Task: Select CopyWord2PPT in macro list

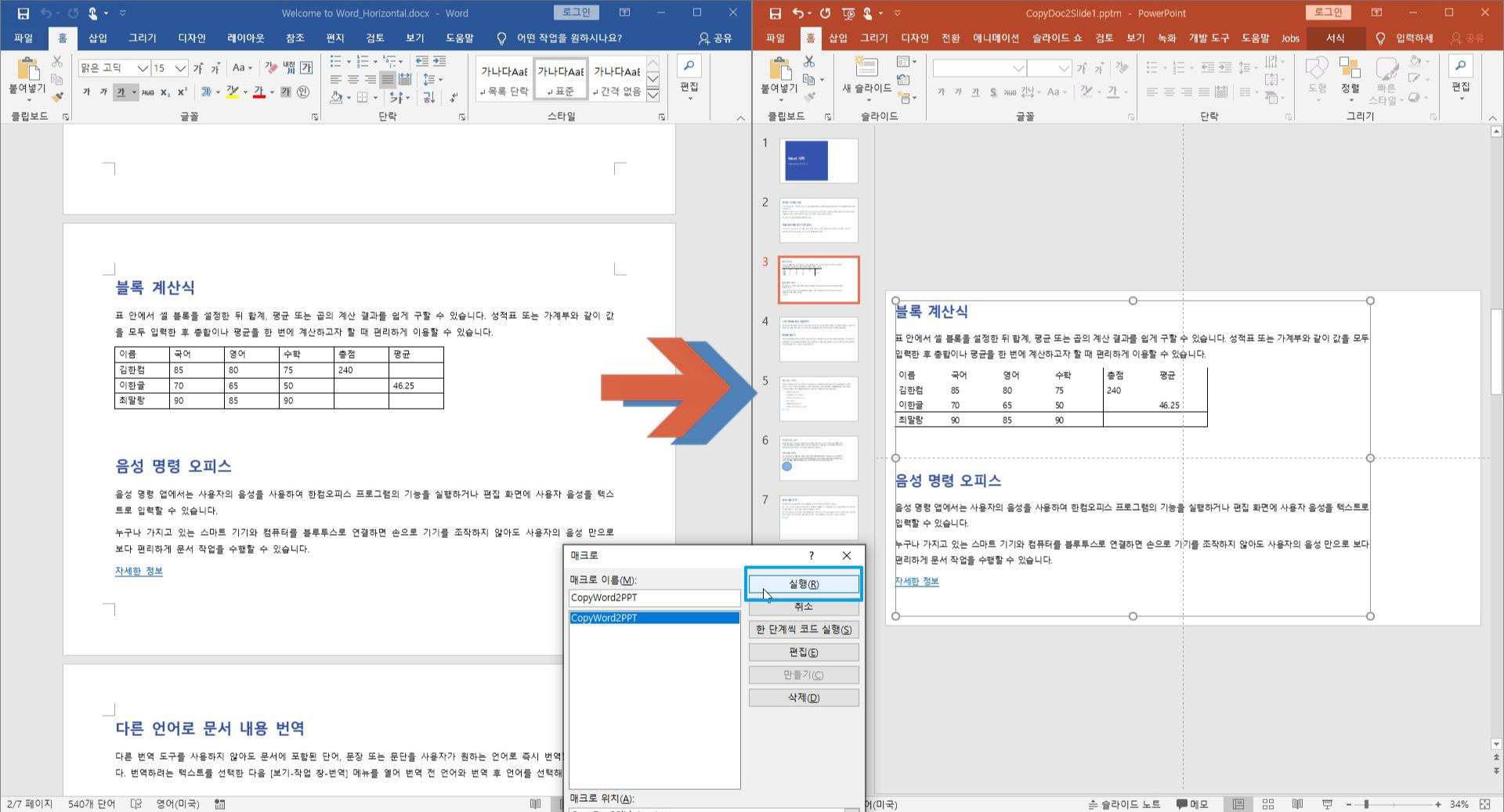Action: tap(654, 618)
